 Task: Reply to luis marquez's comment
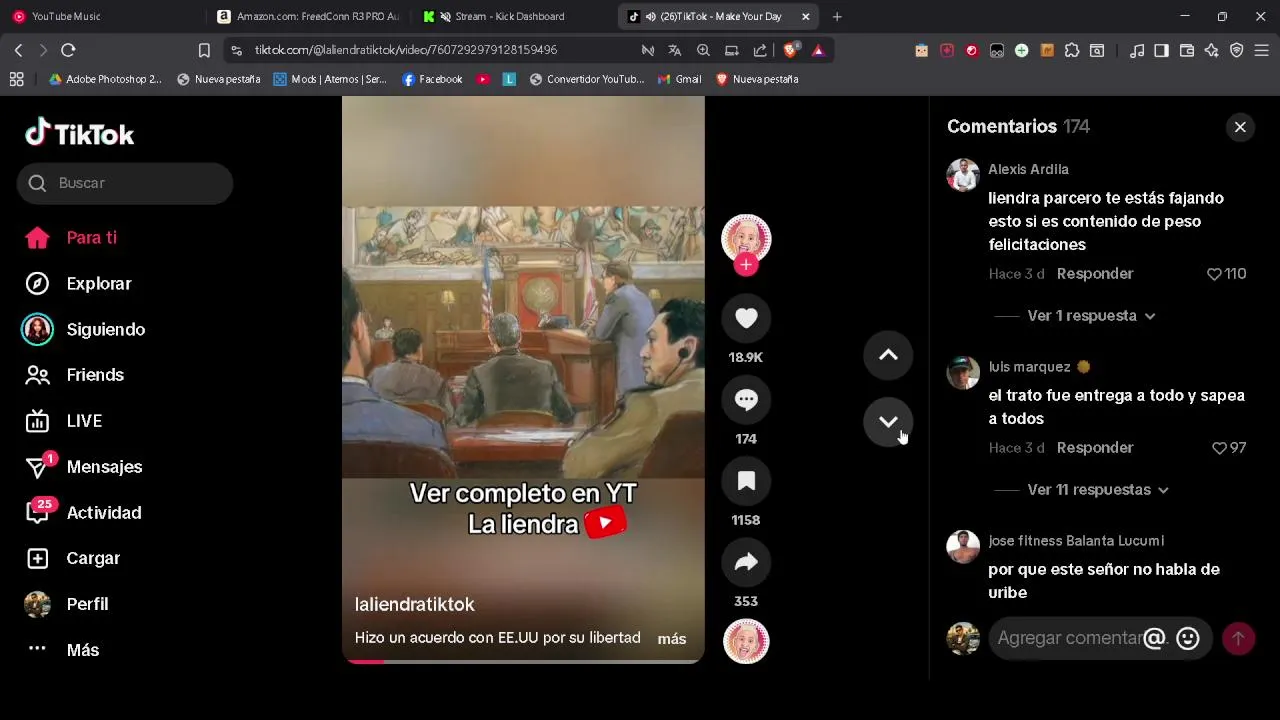[1095, 448]
